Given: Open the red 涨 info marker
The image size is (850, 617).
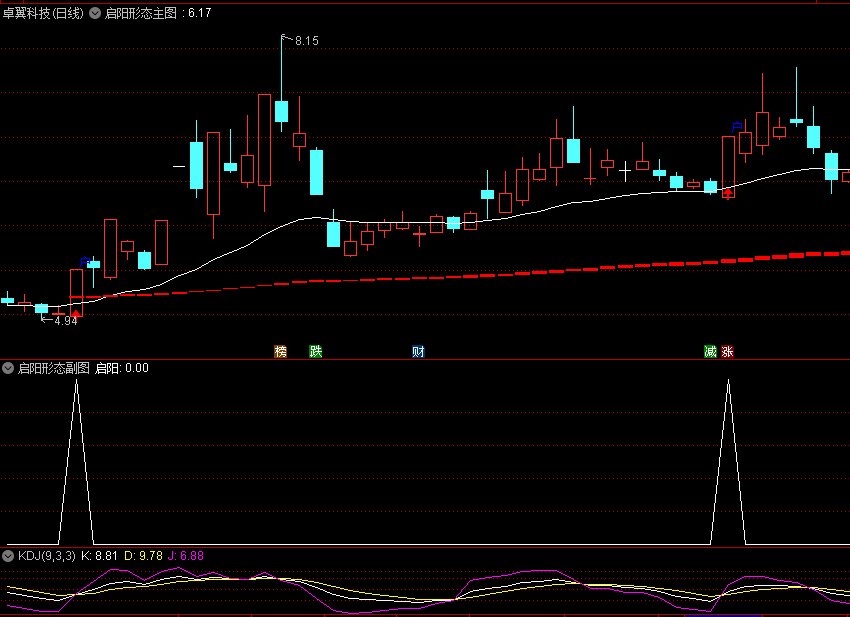Looking at the screenshot, I should pos(727,351).
